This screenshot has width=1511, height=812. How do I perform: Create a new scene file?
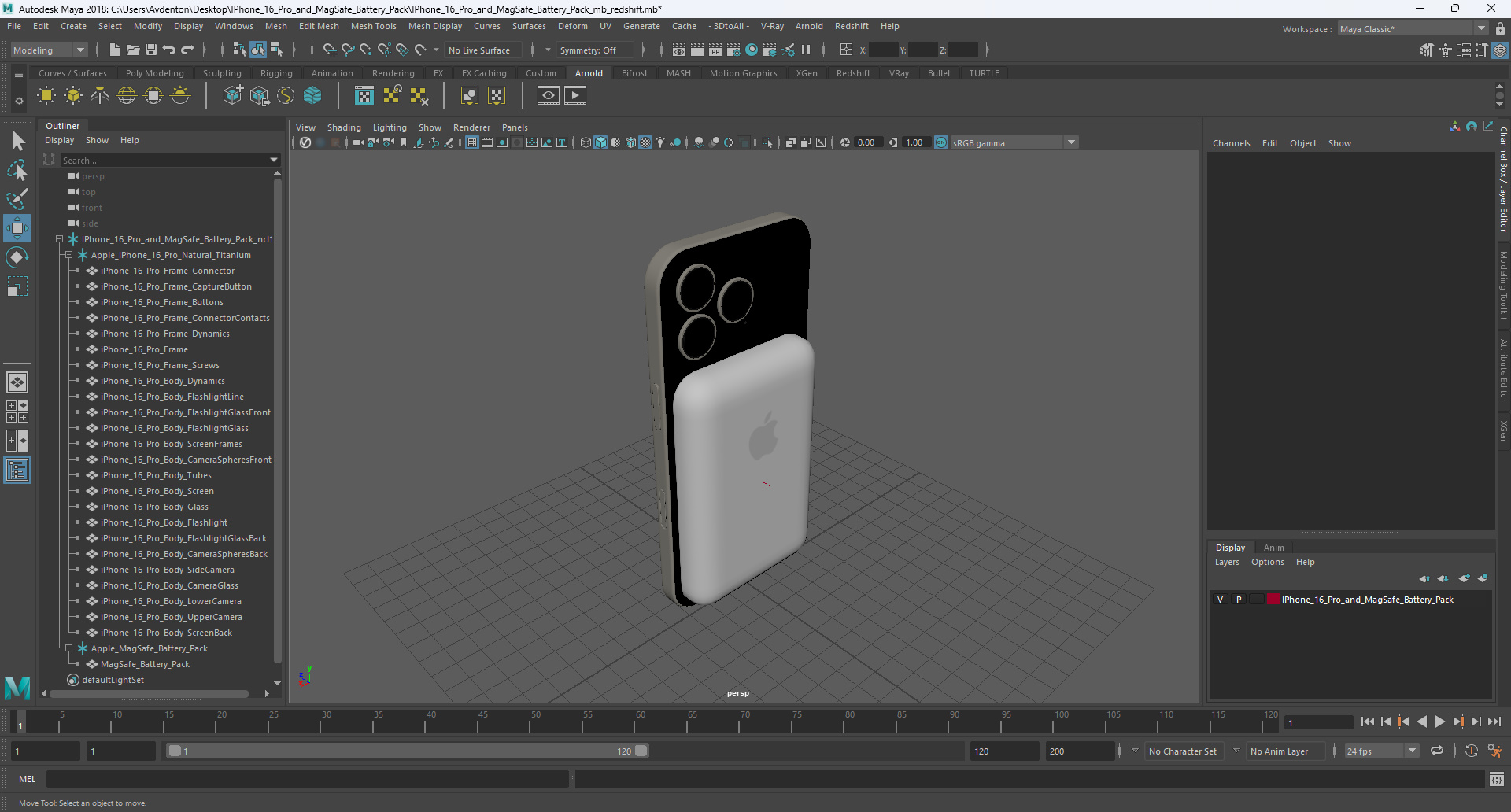point(115,50)
